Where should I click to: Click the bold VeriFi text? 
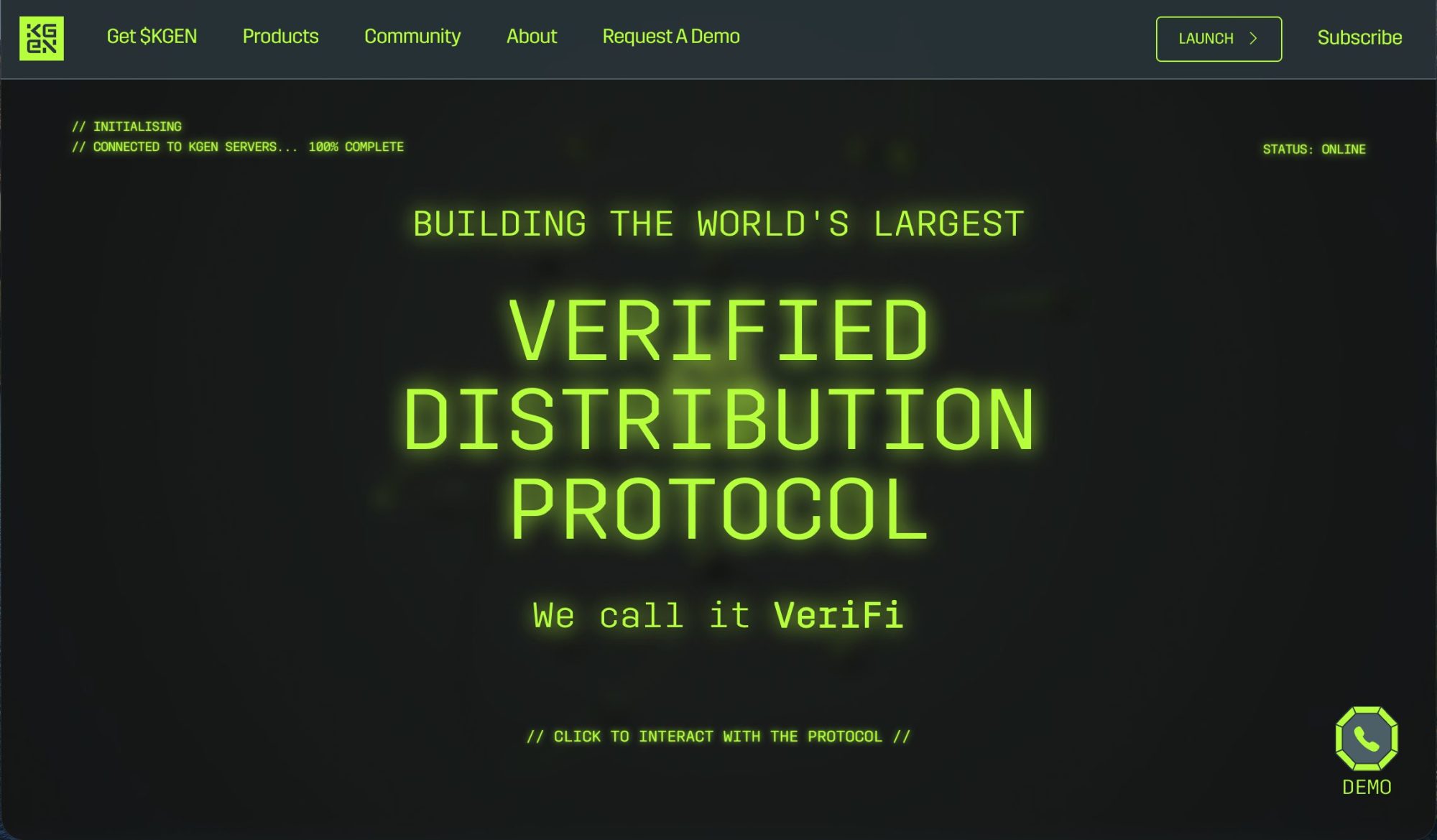[x=838, y=616]
